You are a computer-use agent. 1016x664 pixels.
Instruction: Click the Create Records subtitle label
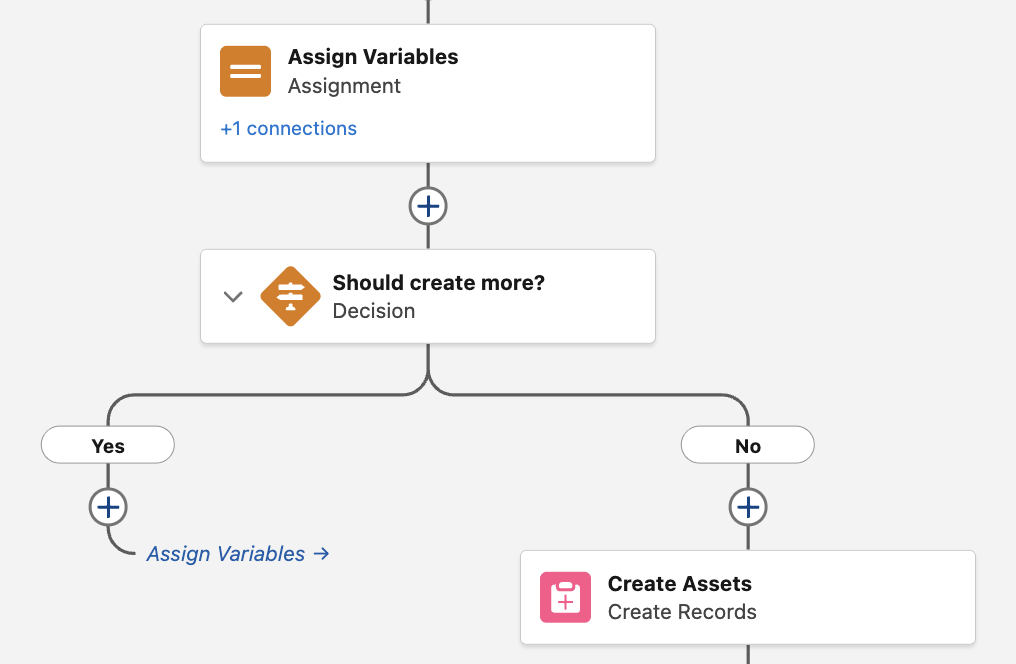click(x=682, y=612)
